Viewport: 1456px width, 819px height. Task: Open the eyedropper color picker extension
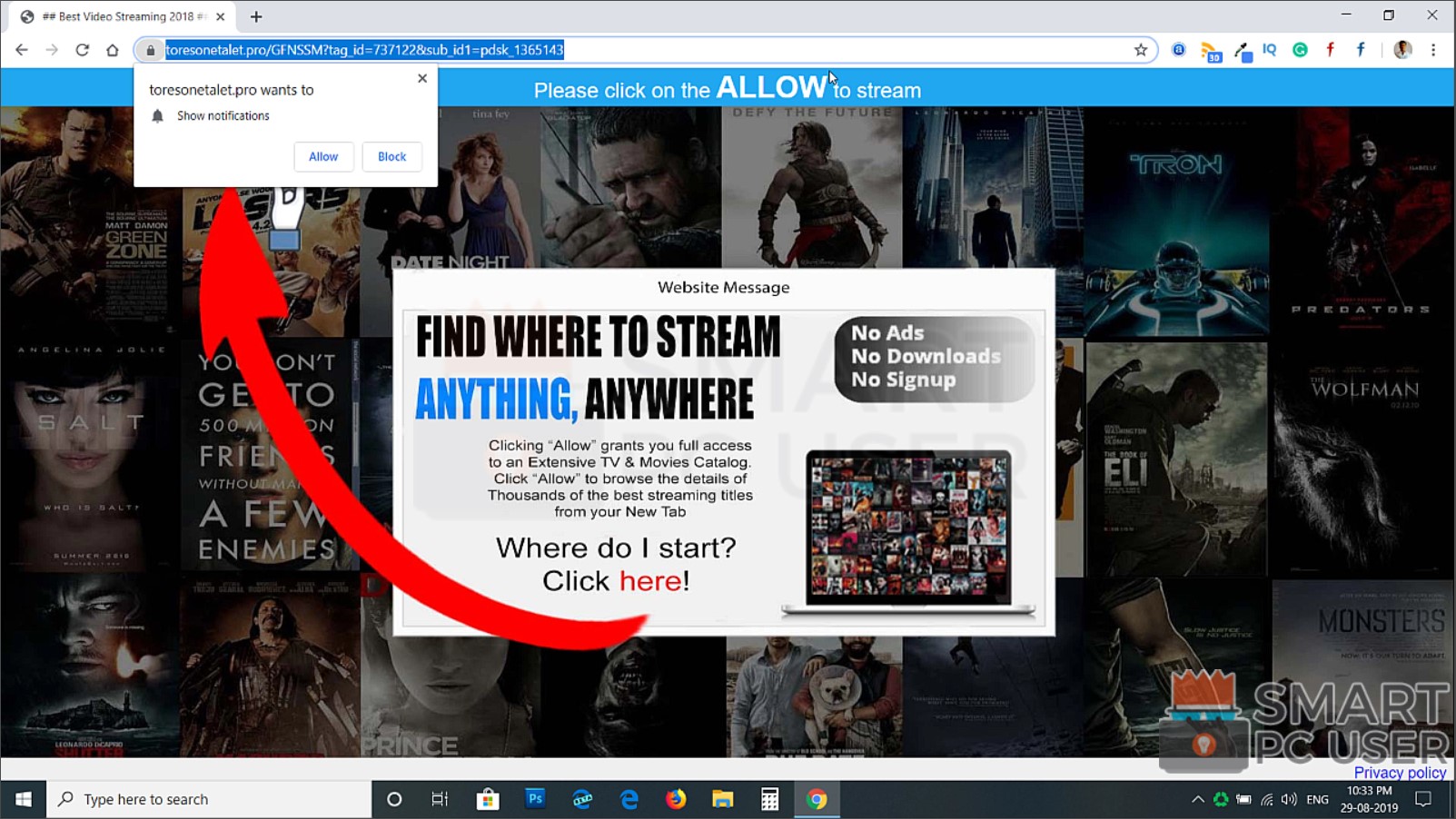[x=1242, y=50]
